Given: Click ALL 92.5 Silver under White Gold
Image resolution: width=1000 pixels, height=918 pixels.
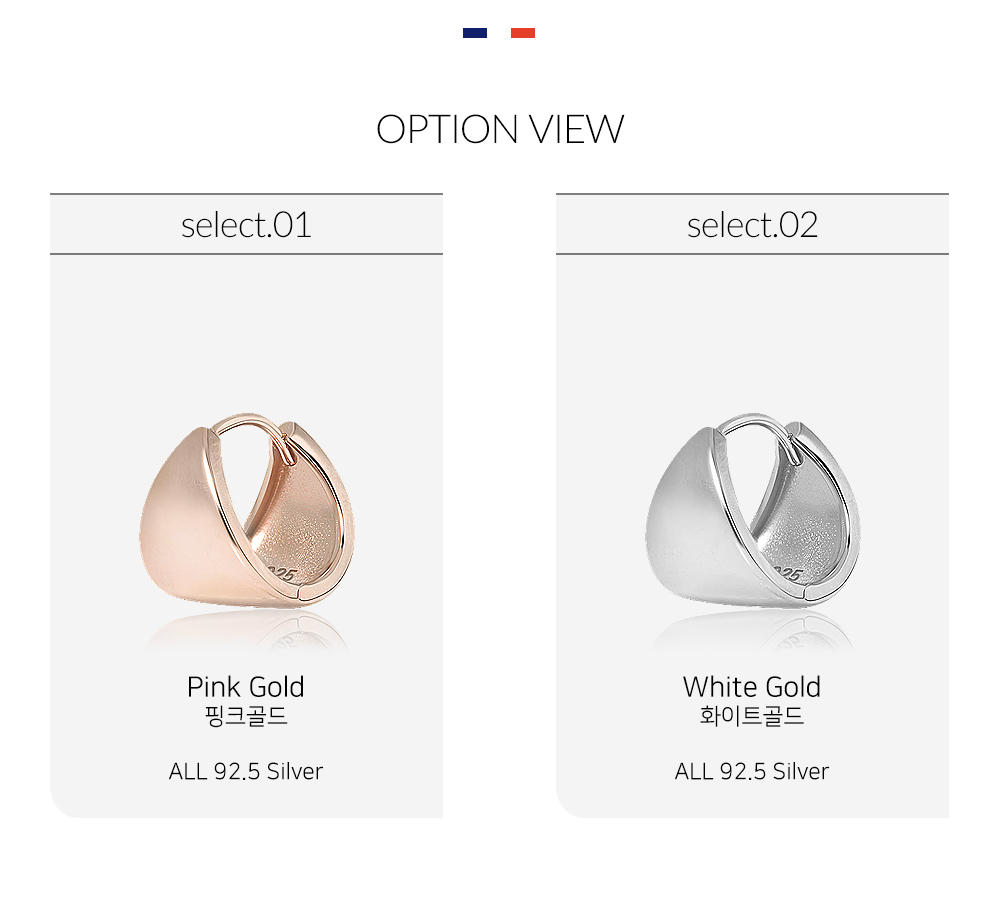Looking at the screenshot, I should (x=752, y=771).
